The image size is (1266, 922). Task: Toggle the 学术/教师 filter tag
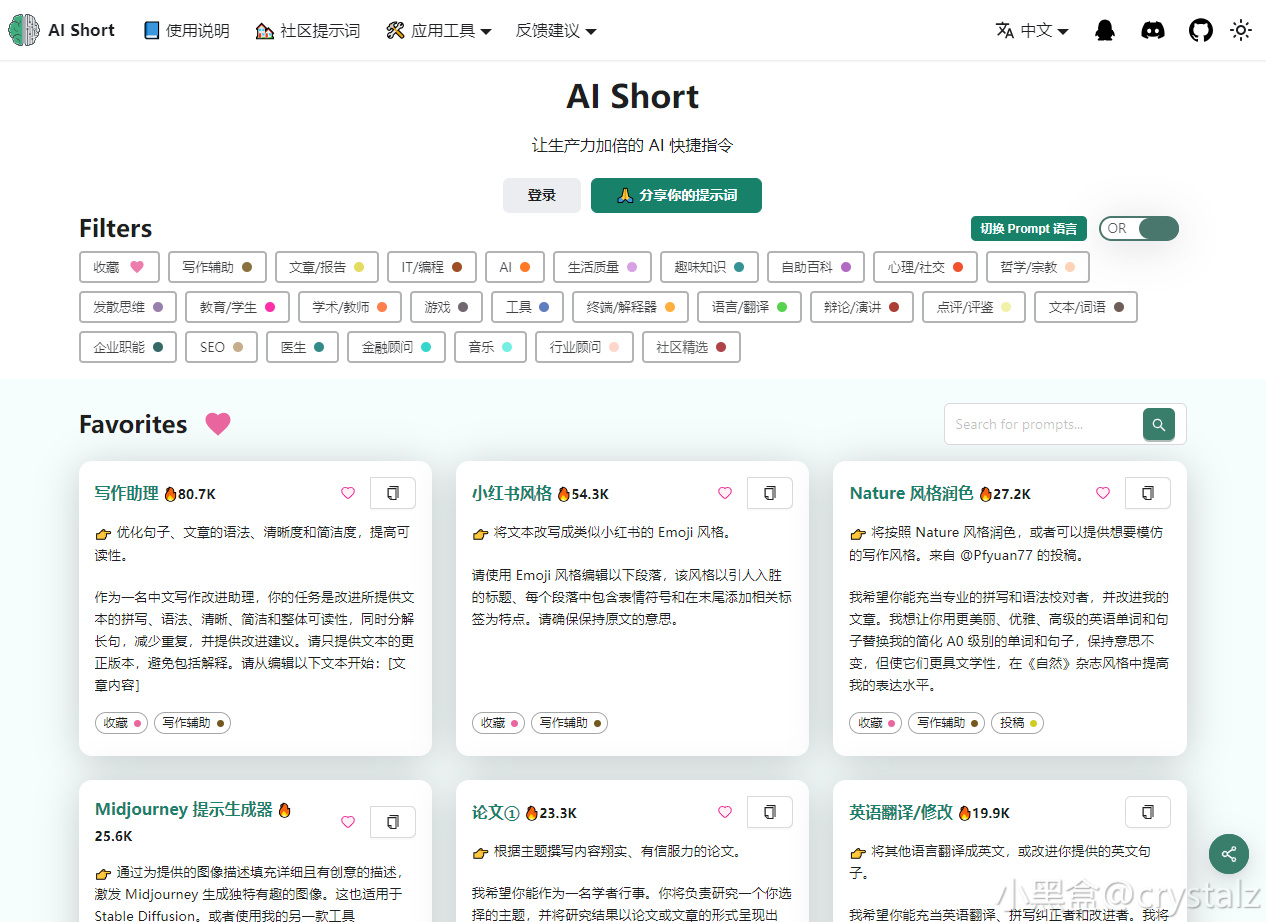point(350,307)
